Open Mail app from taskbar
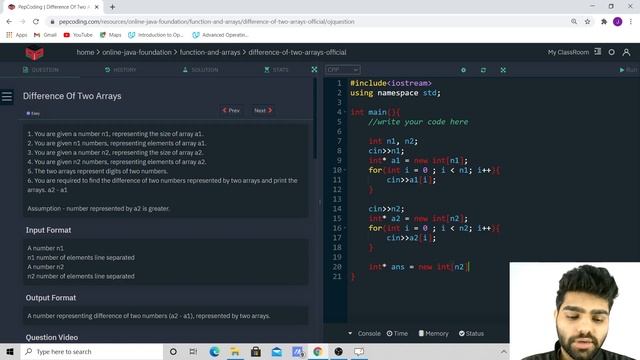 (x=277, y=351)
